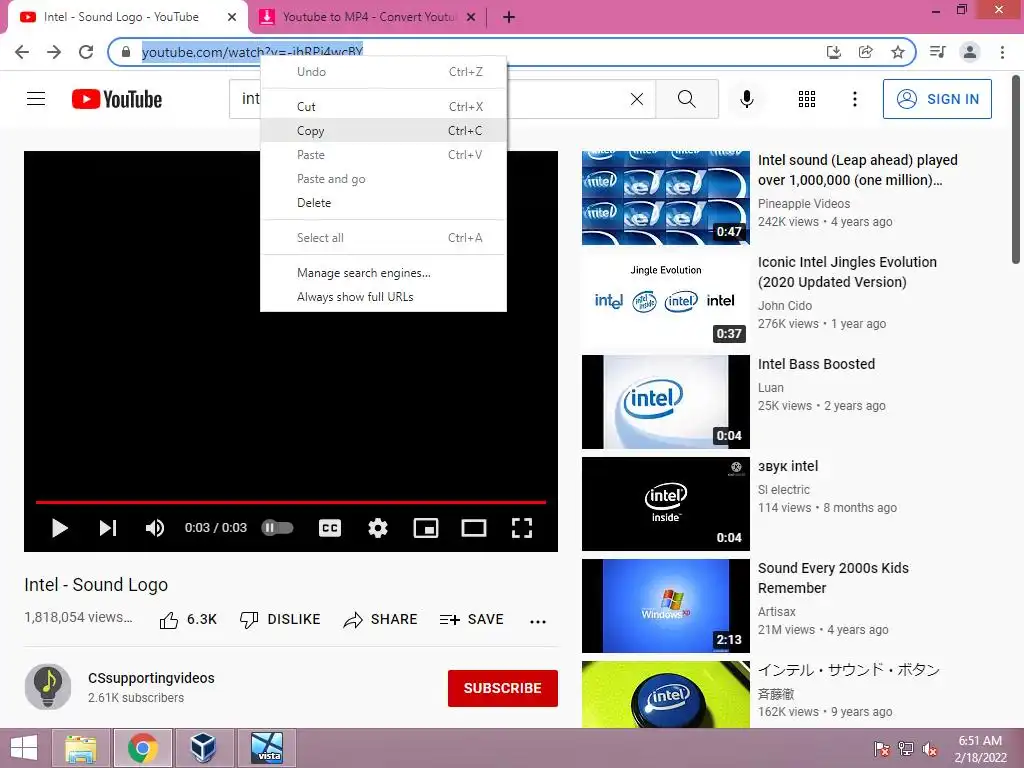Image resolution: width=1024 pixels, height=768 pixels.
Task: Open more actions ellipsis under the video
Action: click(x=537, y=621)
